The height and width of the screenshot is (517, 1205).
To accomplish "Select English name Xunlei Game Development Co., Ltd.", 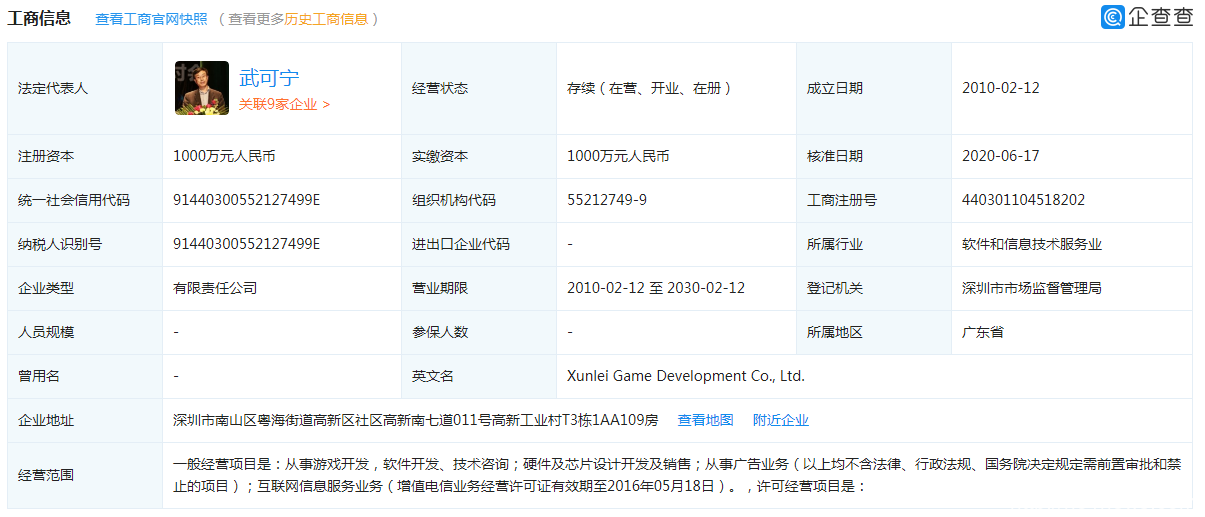I will 686,376.
